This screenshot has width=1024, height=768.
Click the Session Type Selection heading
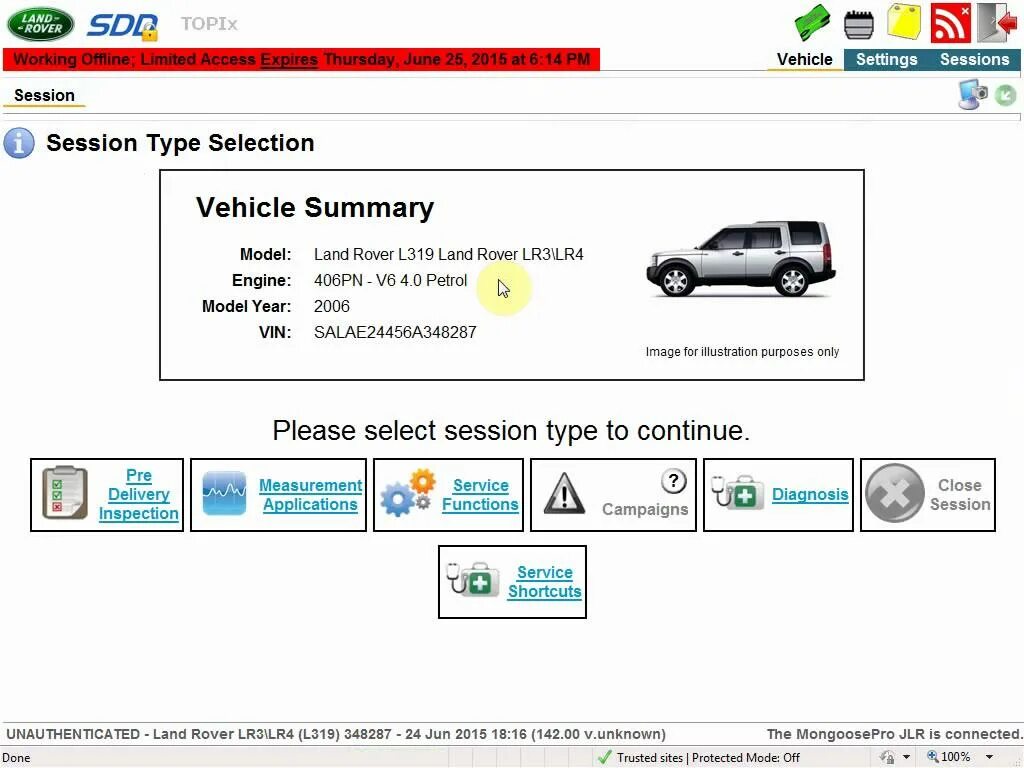point(180,143)
